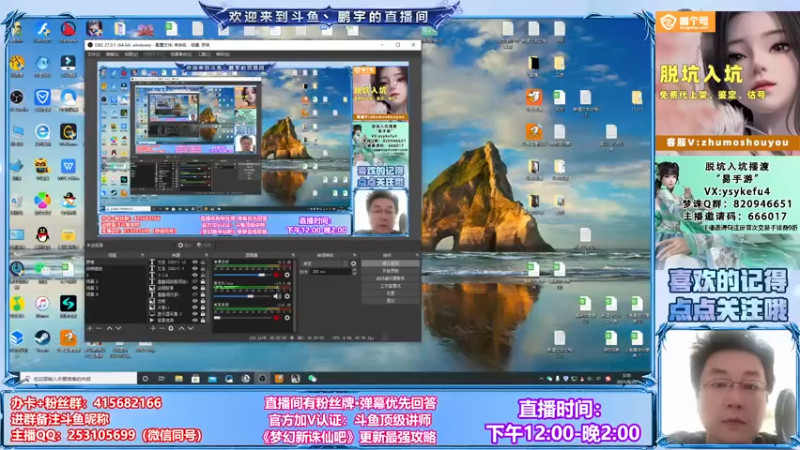The image size is (800, 450).
Task: Move selected source up with chevron
Action: 182,329
